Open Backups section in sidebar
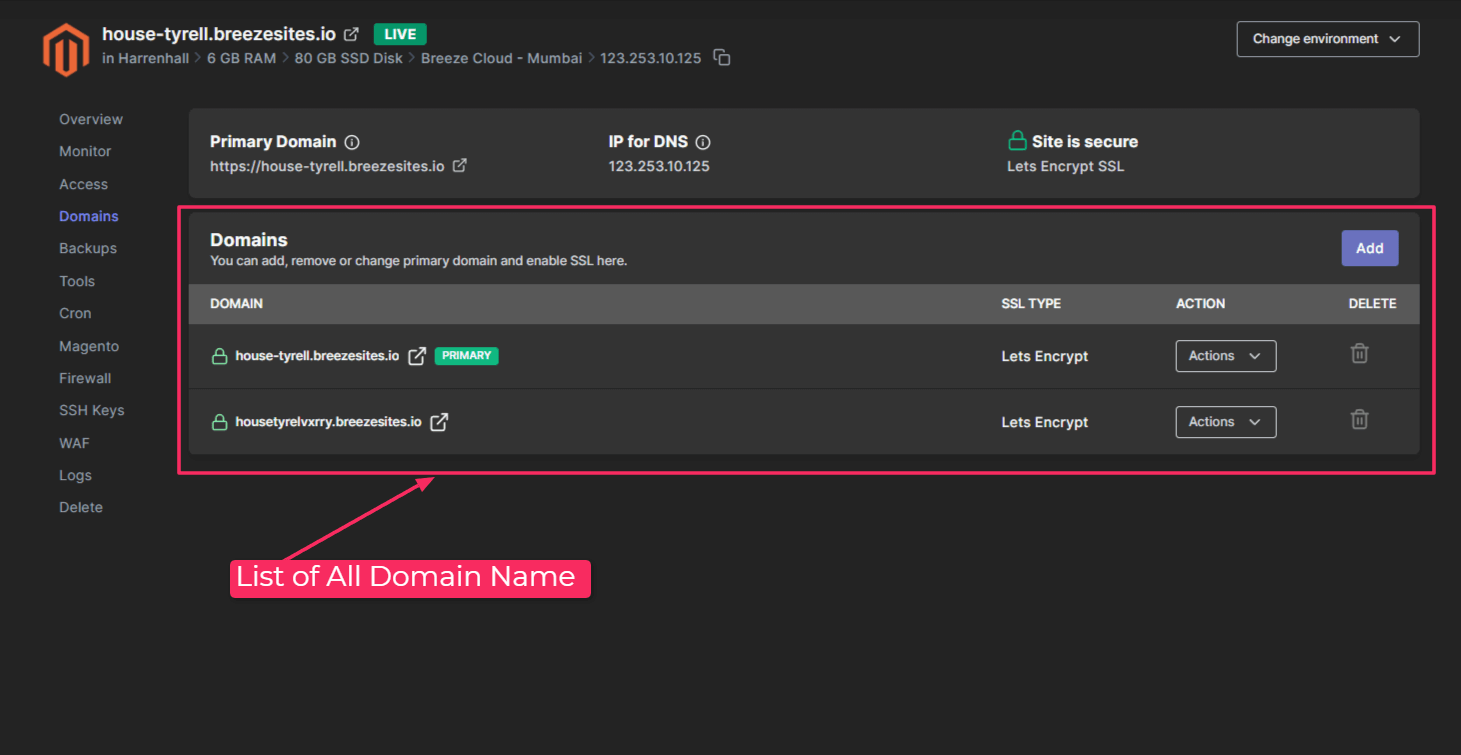This screenshot has width=1461, height=755. point(88,248)
